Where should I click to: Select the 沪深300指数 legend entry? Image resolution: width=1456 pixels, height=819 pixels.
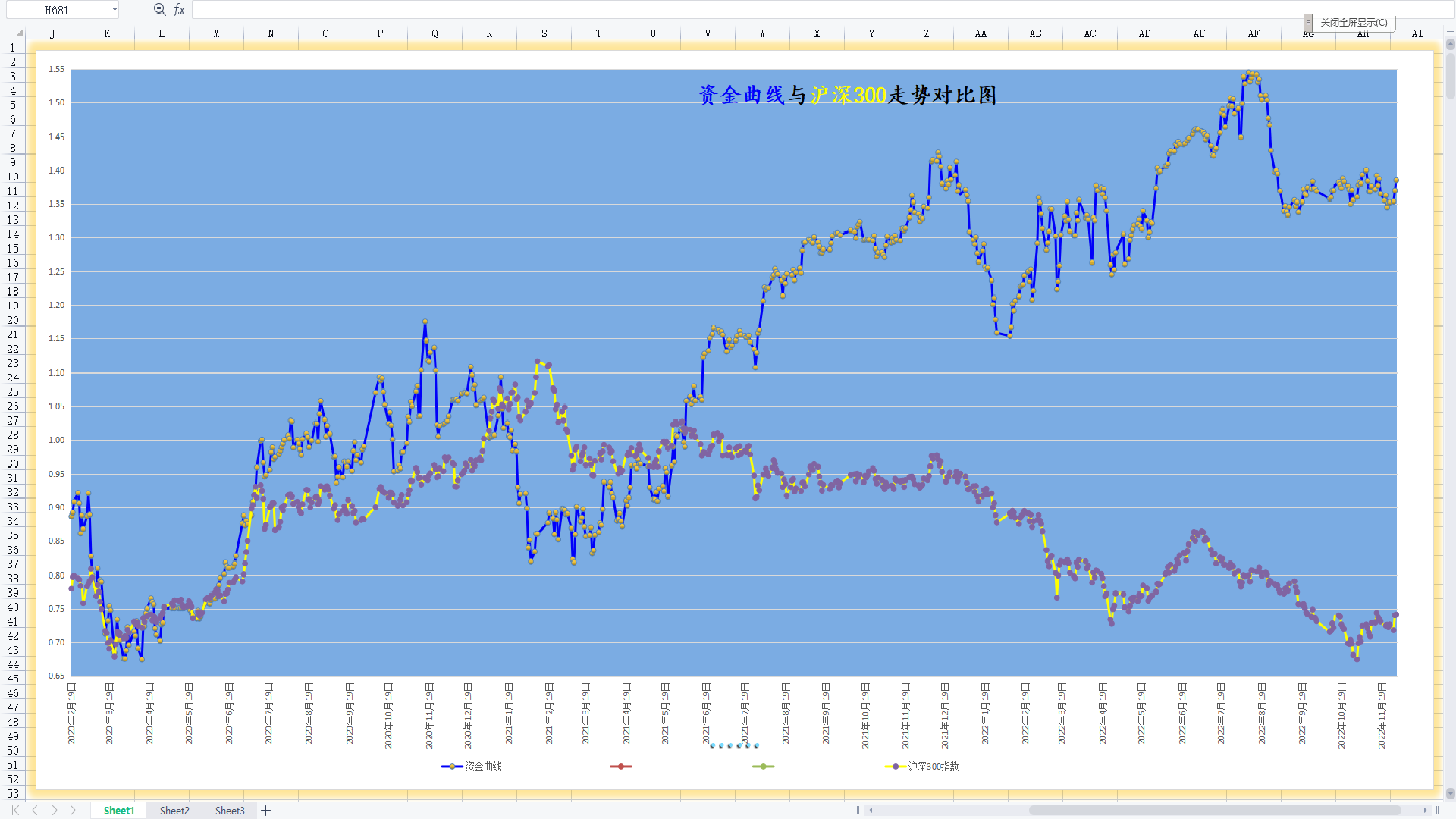point(921,767)
